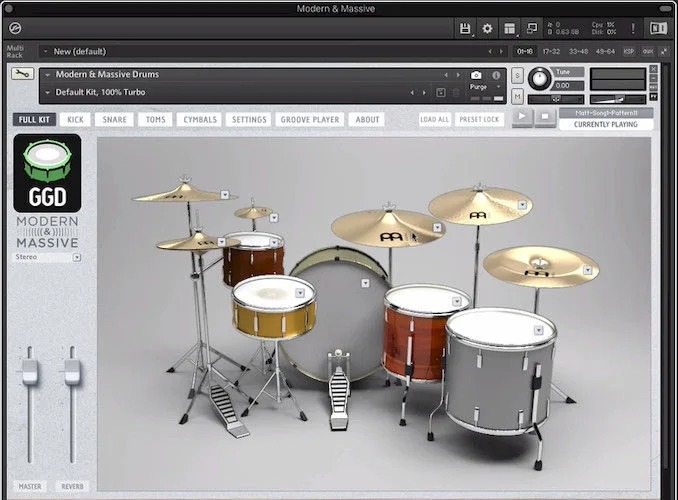Open dropdown on the kick drum
The width and height of the screenshot is (678, 500).
366,283
